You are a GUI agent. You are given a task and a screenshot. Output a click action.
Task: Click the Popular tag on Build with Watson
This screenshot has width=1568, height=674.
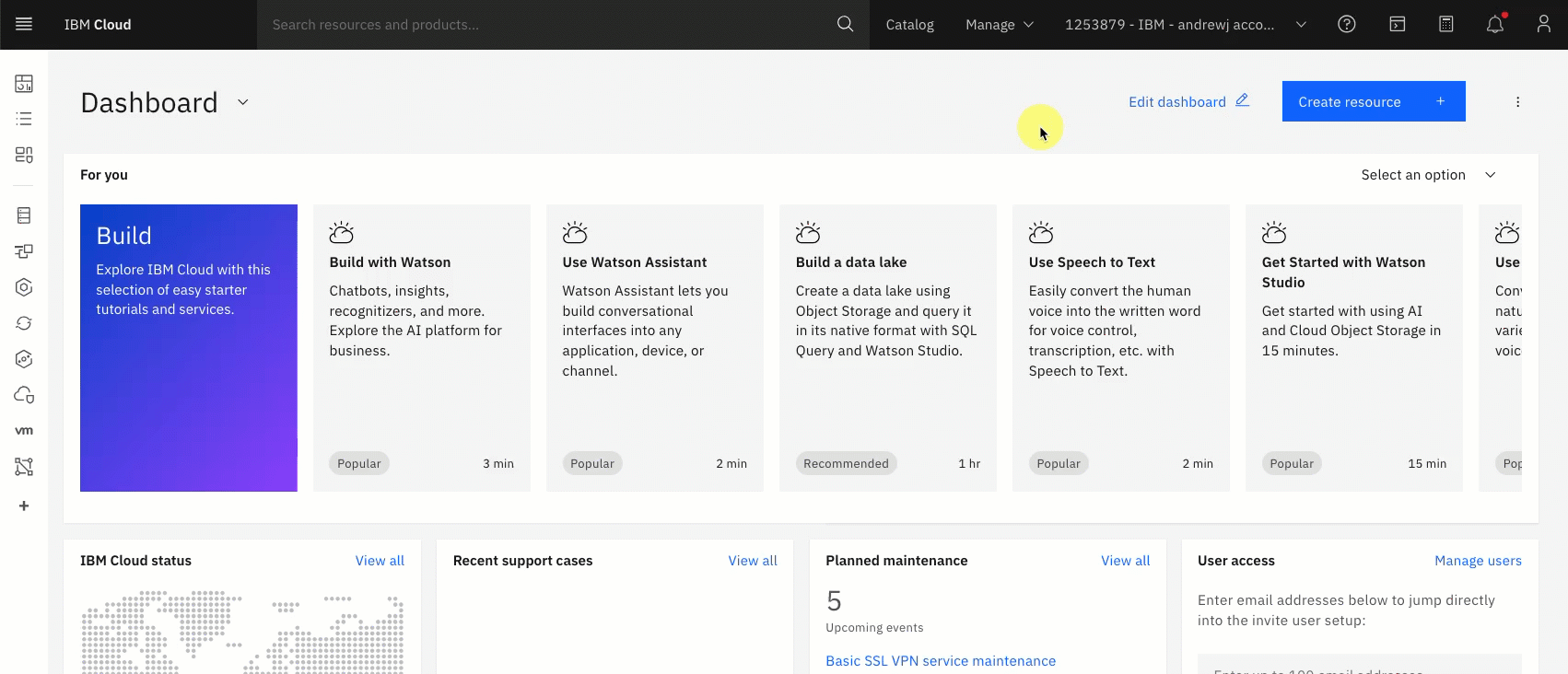pyautogui.click(x=359, y=463)
